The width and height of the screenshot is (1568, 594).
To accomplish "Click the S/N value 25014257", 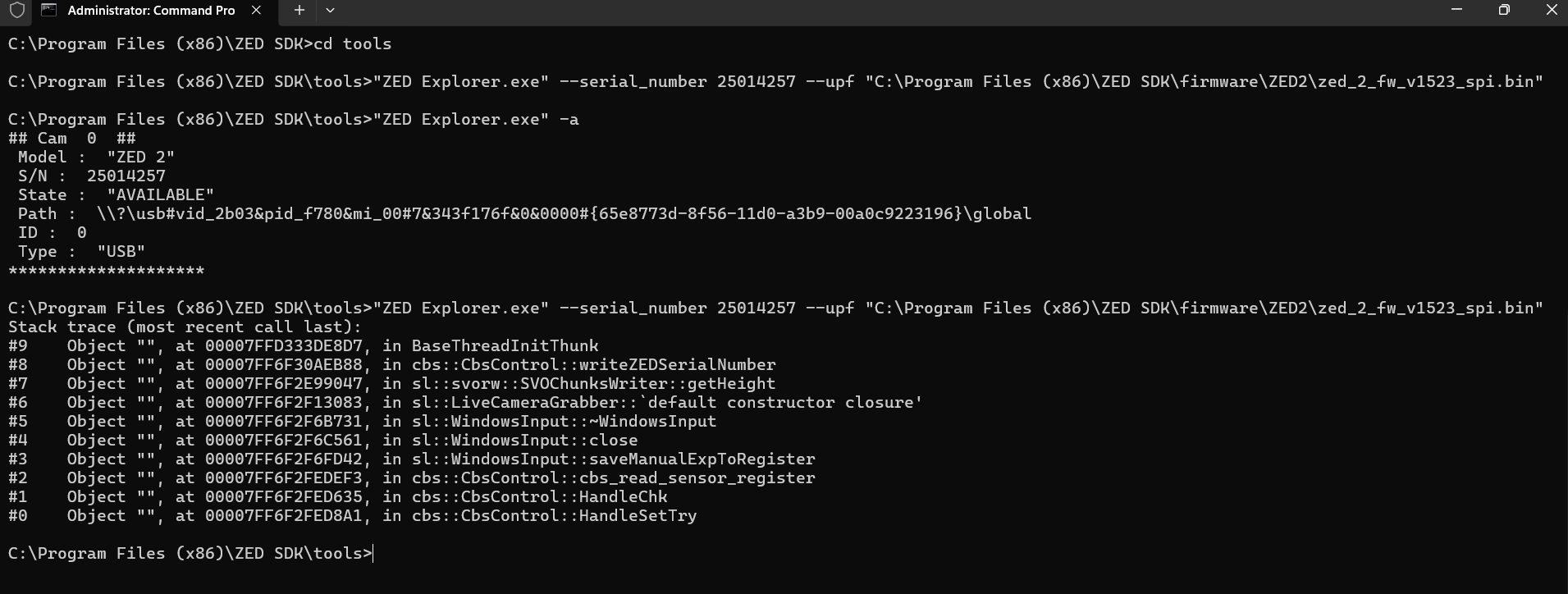I will 126,176.
